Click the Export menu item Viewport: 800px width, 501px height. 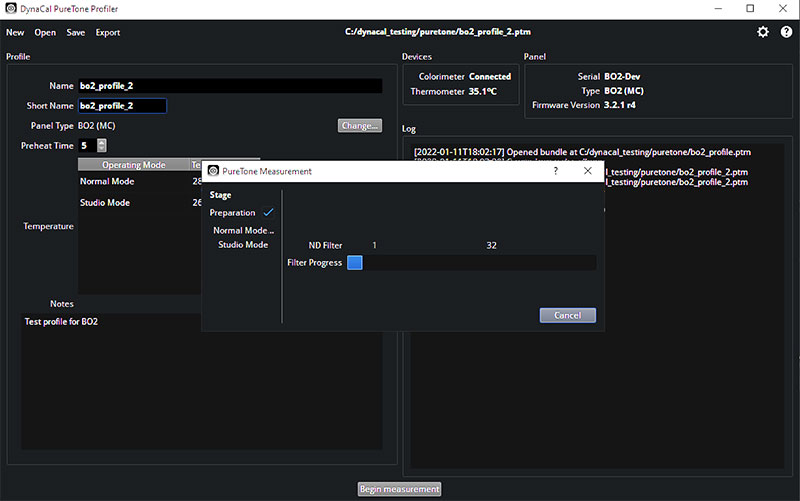pyautogui.click(x=108, y=32)
